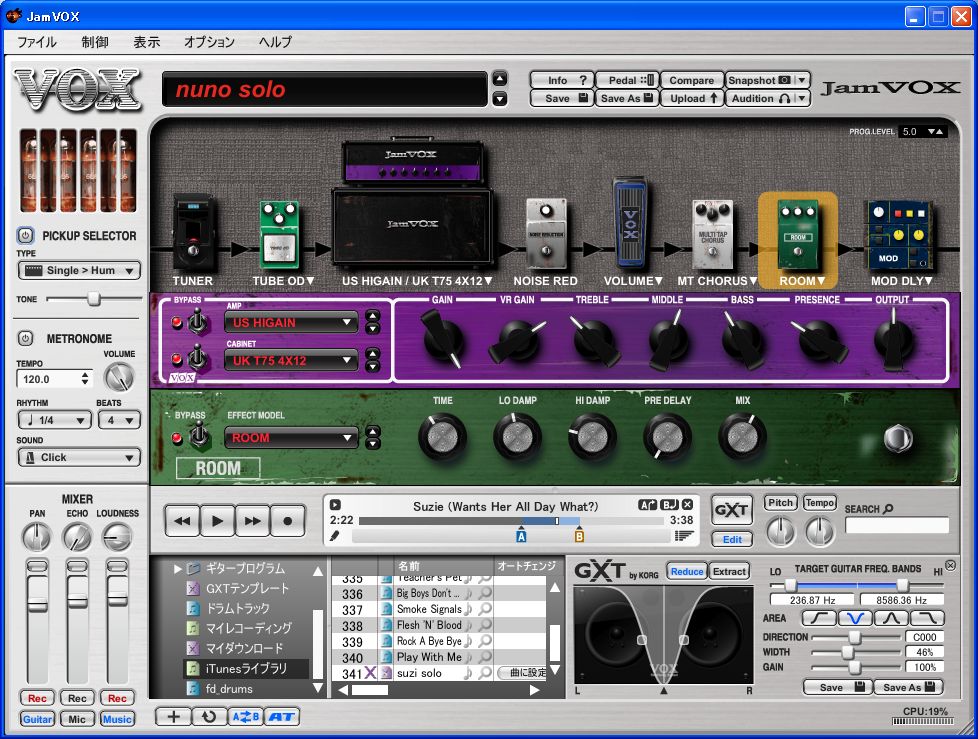
Task: Toggle the METRONOME power button
Action: click(x=25, y=339)
